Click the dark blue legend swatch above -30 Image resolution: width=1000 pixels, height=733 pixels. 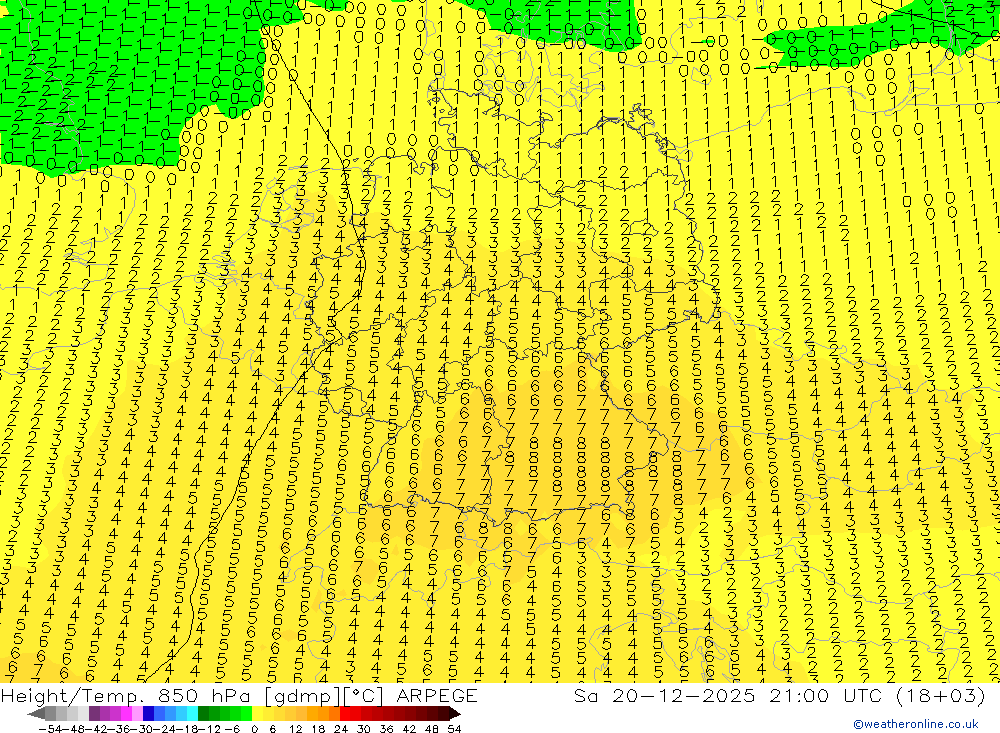(148, 713)
